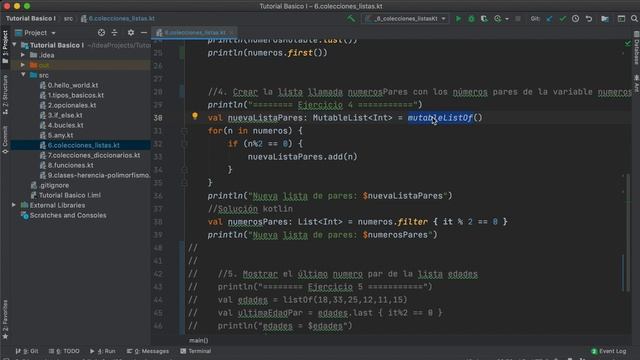Click 6.colecciones_listas.kt breadcrumb
640x360 pixels.
point(118,19)
